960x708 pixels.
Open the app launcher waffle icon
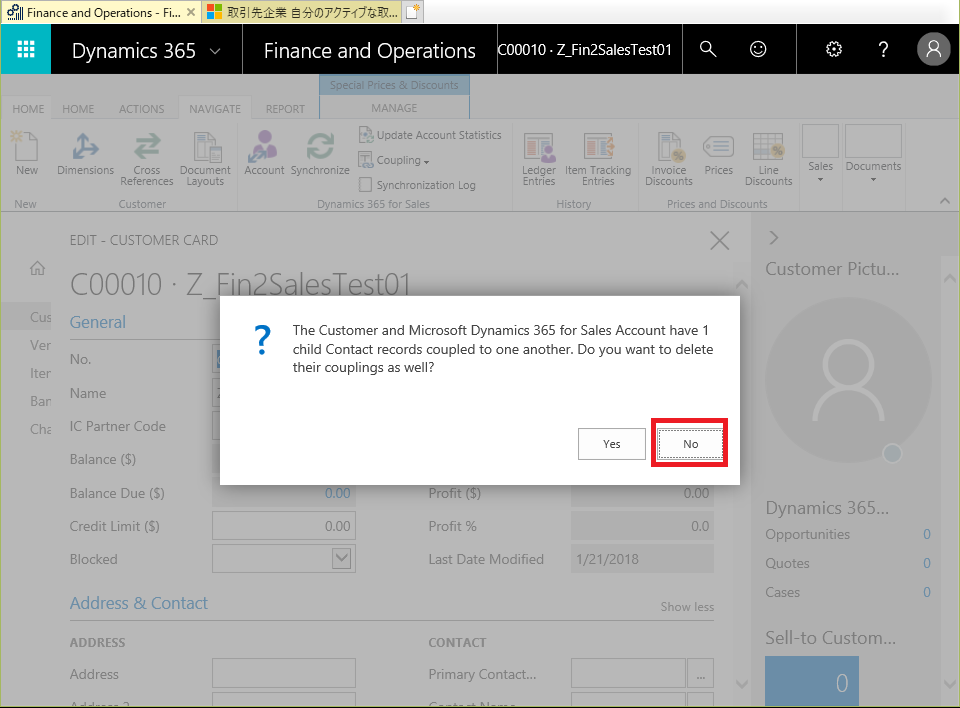point(26,49)
